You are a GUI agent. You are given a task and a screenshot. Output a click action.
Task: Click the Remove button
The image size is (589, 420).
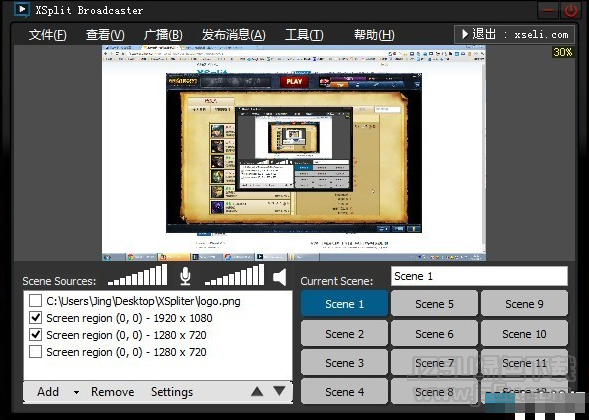coord(113,392)
